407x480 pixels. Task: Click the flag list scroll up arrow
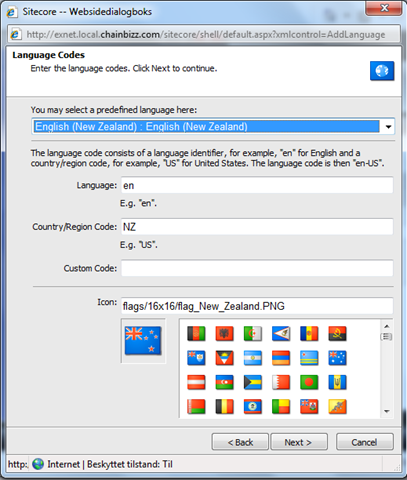387,326
